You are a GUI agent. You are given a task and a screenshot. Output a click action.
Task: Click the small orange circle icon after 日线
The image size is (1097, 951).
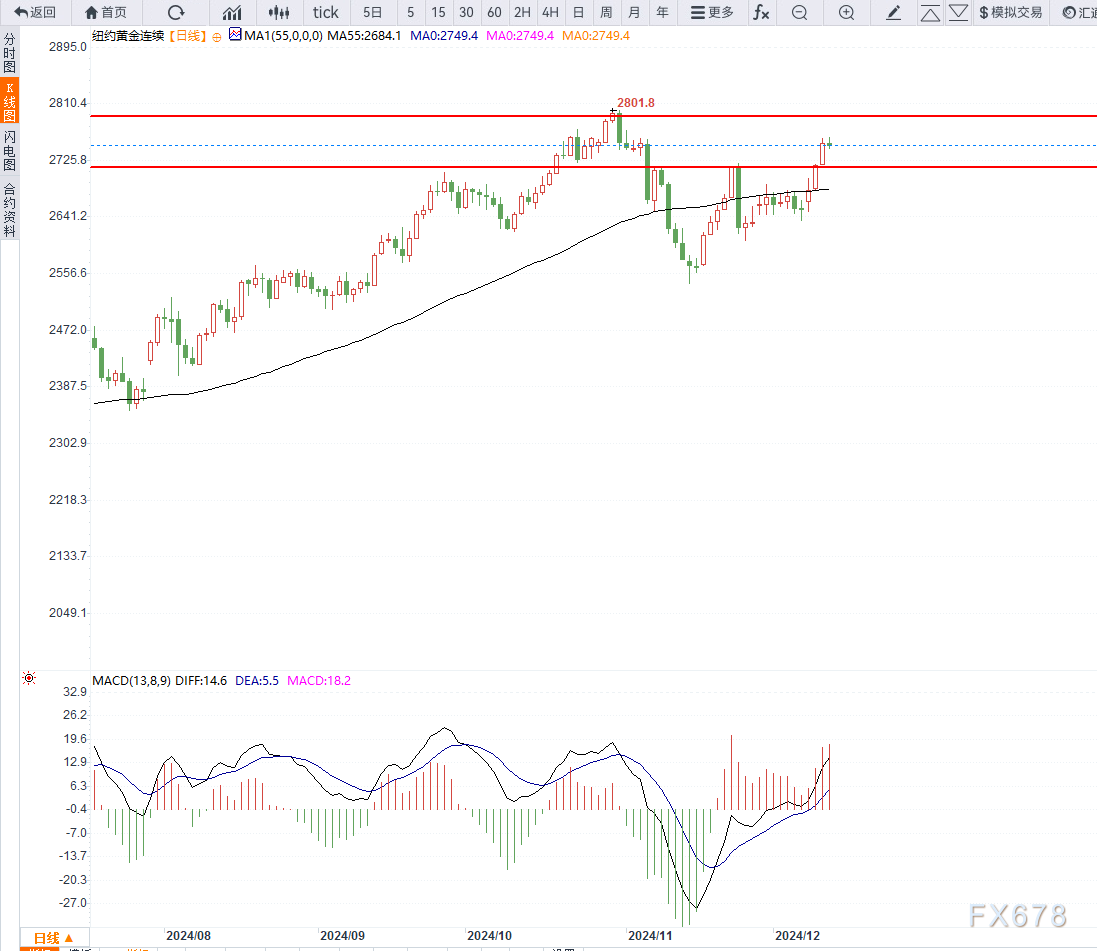216,36
